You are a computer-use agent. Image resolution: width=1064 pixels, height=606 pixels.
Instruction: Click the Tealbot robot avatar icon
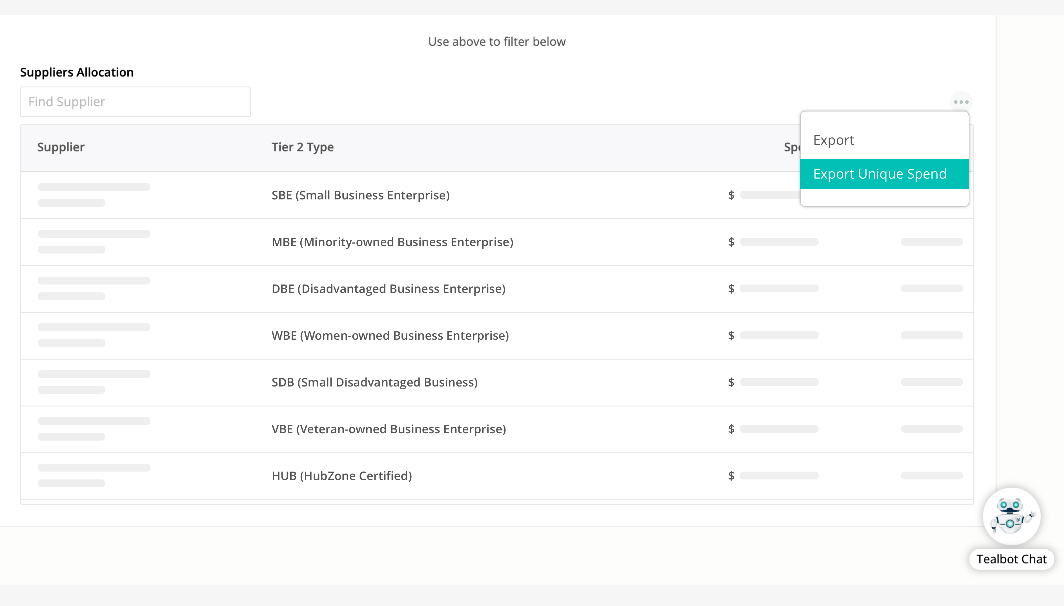1011,516
